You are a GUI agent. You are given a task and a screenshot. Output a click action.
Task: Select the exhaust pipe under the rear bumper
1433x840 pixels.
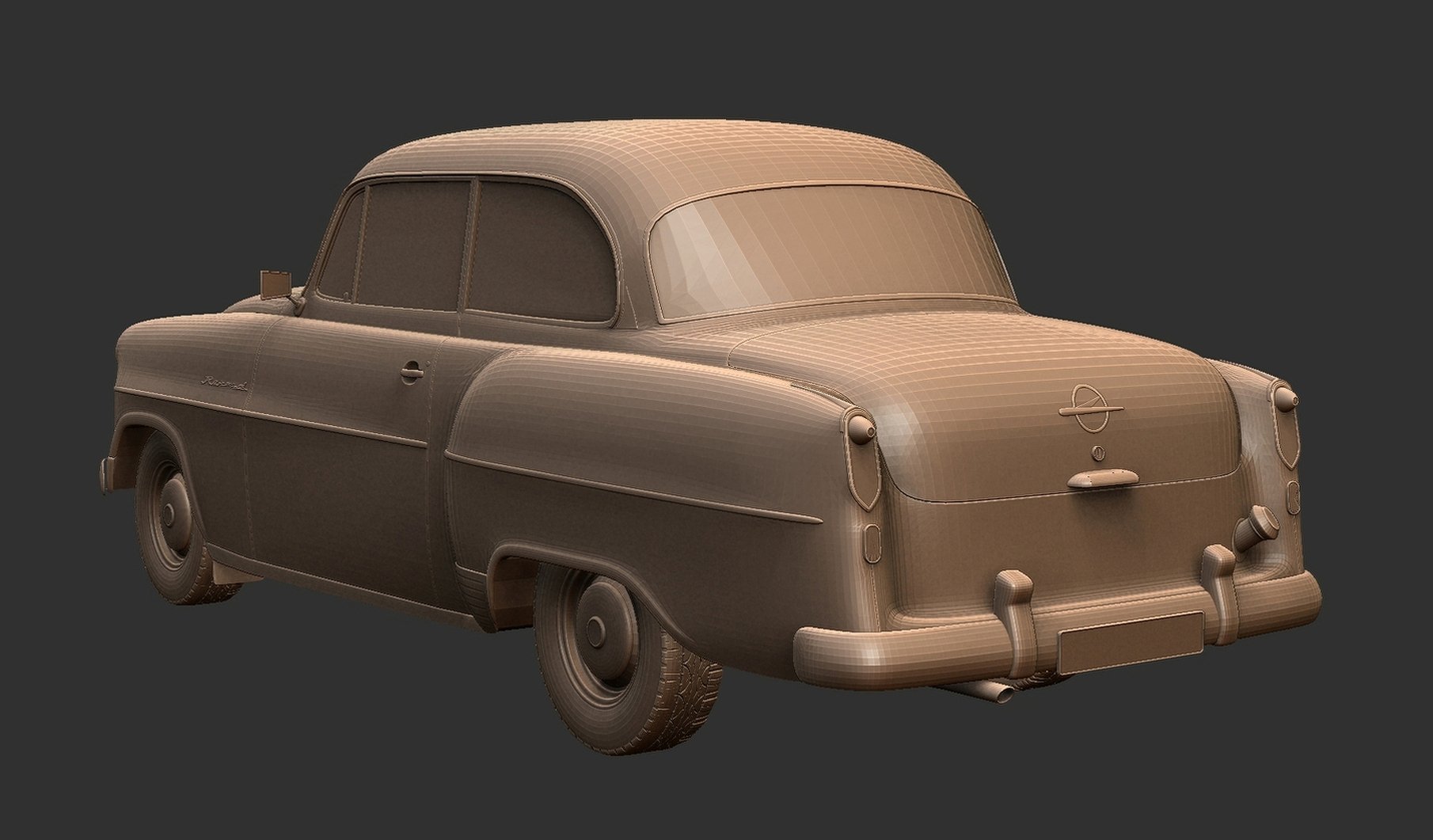pos(994,692)
